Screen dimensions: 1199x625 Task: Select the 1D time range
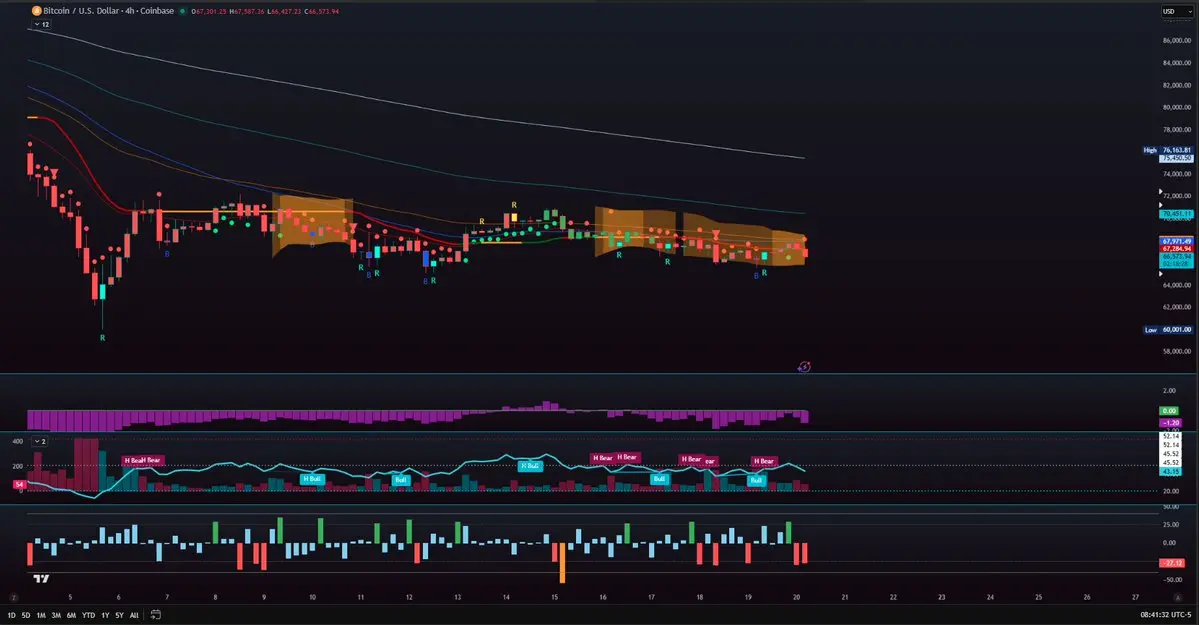coord(11,615)
